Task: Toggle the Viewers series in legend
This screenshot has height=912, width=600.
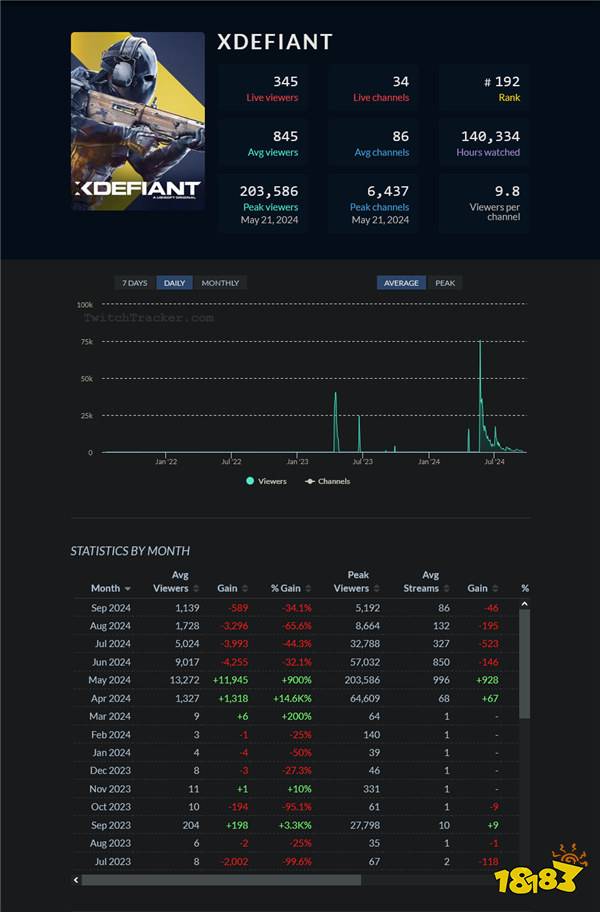Action: pos(266,481)
